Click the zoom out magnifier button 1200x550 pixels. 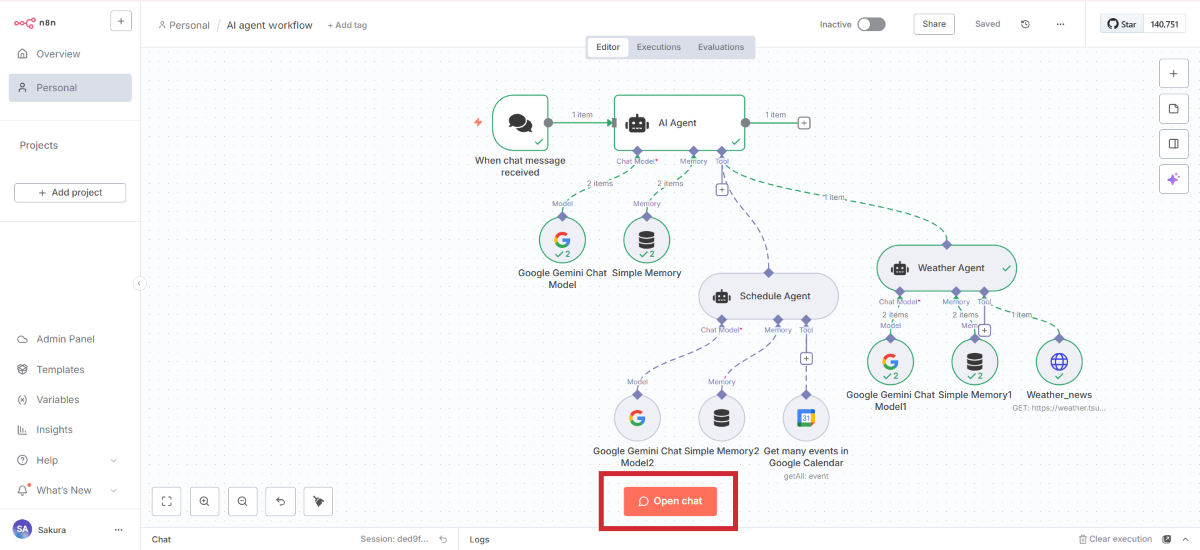[x=242, y=501]
